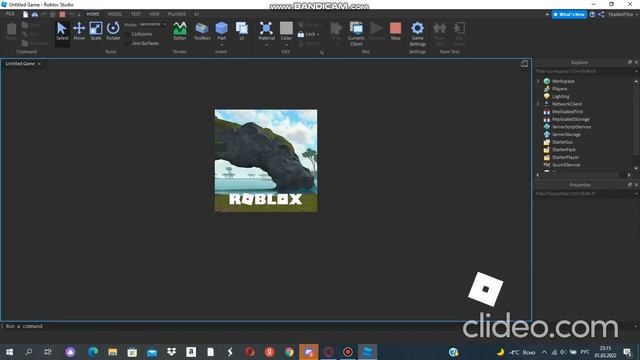Undock the Explorer panel
The image size is (640, 360).
(x=629, y=62)
